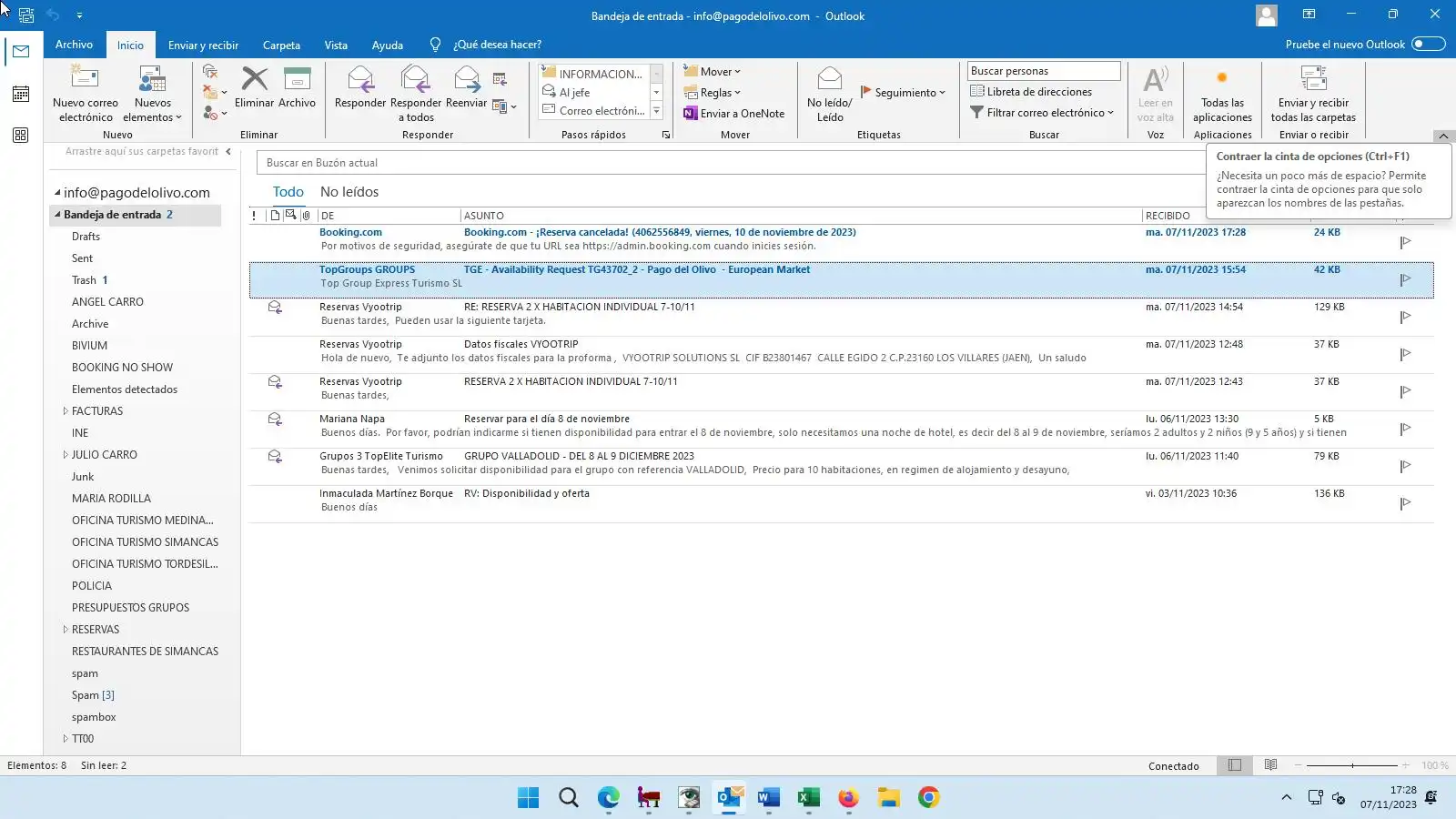Open Filtrar correo electrónico menu
The image size is (1456, 819).
[x=1042, y=112]
